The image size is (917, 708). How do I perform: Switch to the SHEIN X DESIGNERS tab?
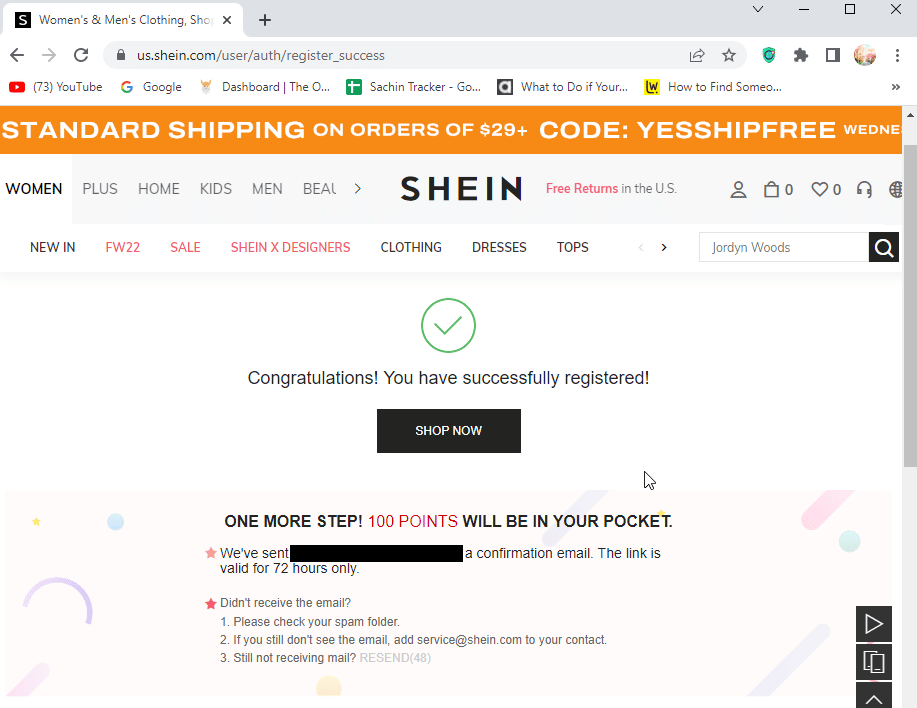coord(290,247)
